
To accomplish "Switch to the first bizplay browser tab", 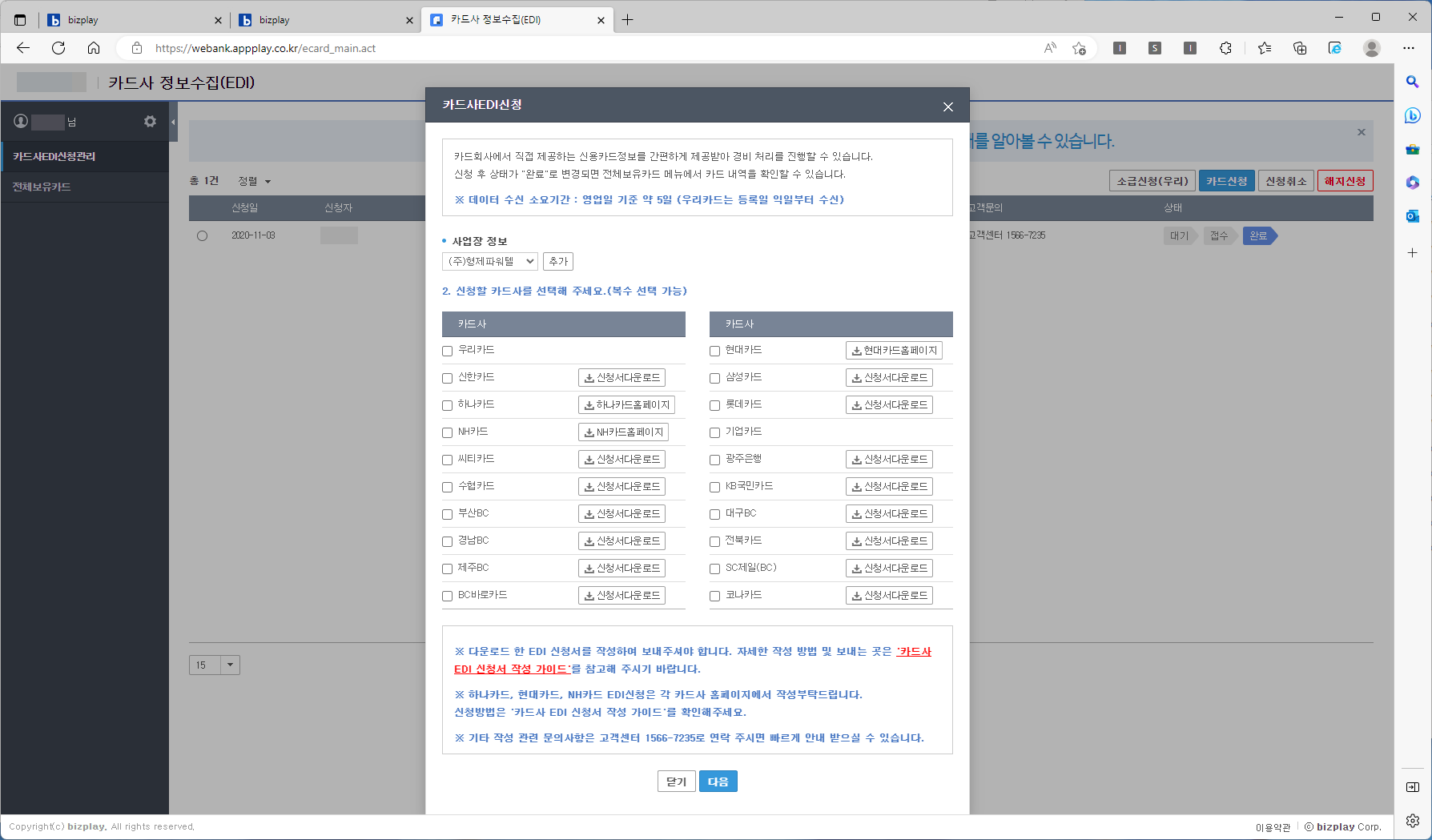I will 133,20.
